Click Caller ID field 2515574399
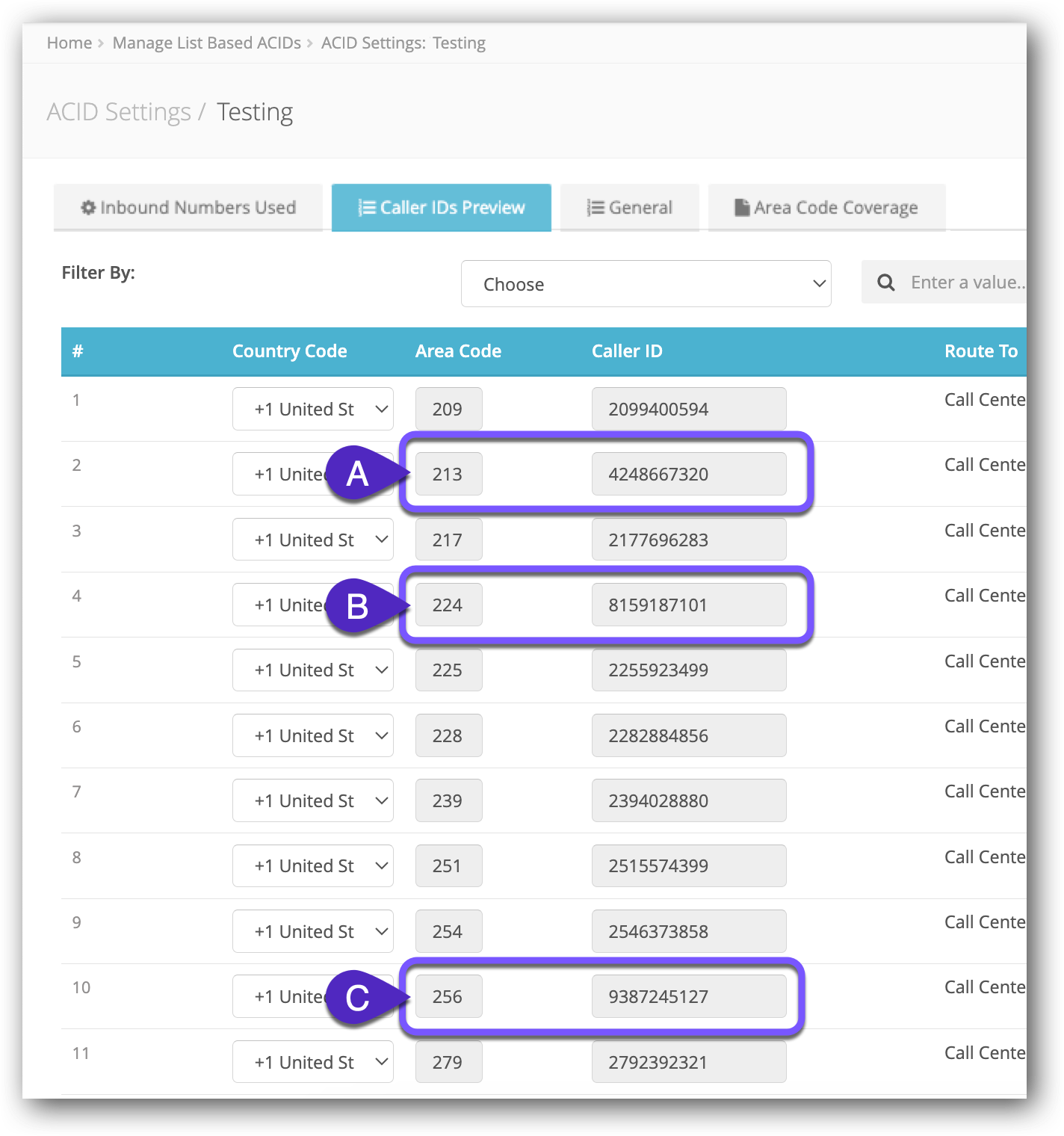 tap(689, 865)
